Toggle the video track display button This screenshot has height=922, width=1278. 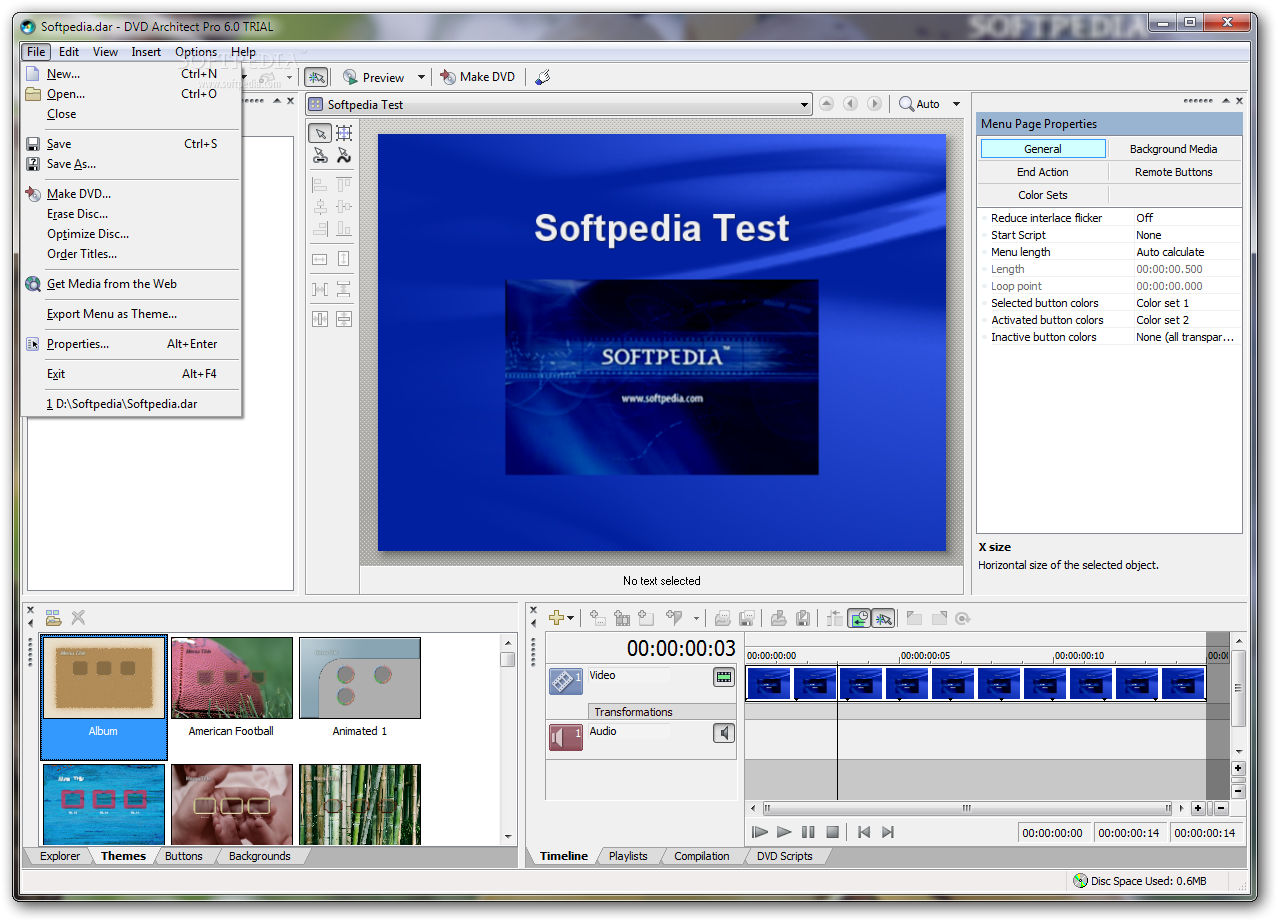coord(723,677)
